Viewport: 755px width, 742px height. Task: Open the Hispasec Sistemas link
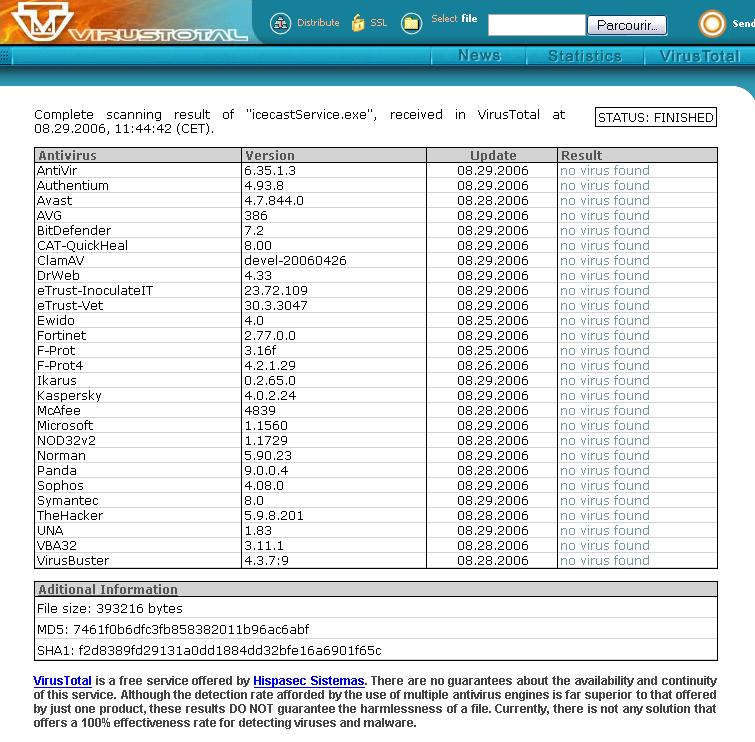[x=309, y=681]
